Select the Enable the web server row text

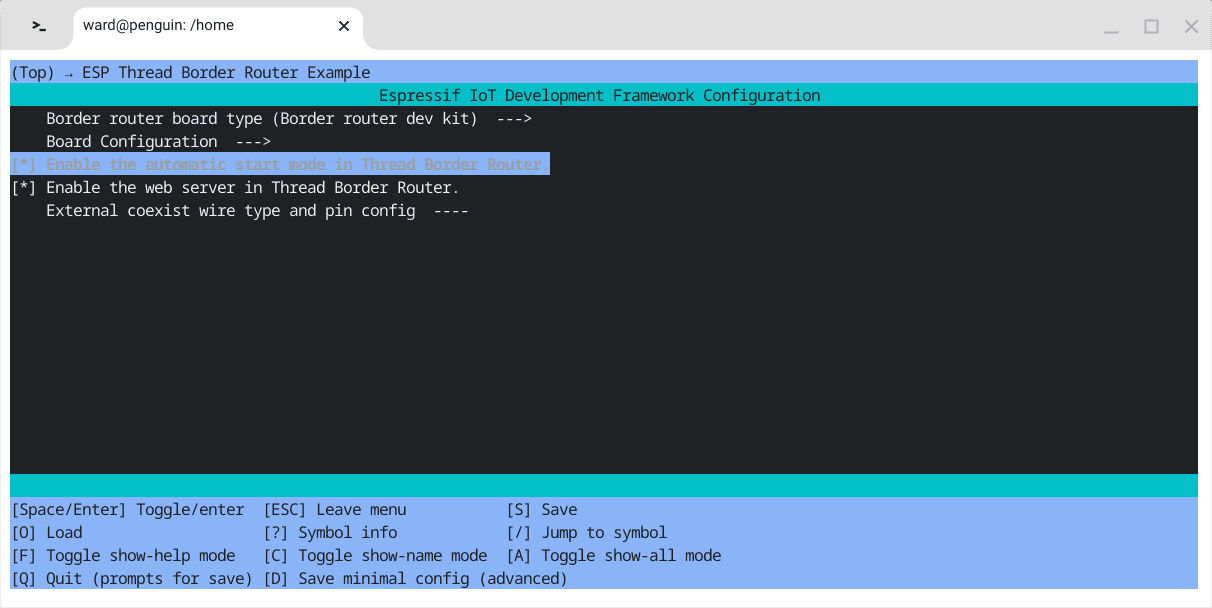point(252,187)
